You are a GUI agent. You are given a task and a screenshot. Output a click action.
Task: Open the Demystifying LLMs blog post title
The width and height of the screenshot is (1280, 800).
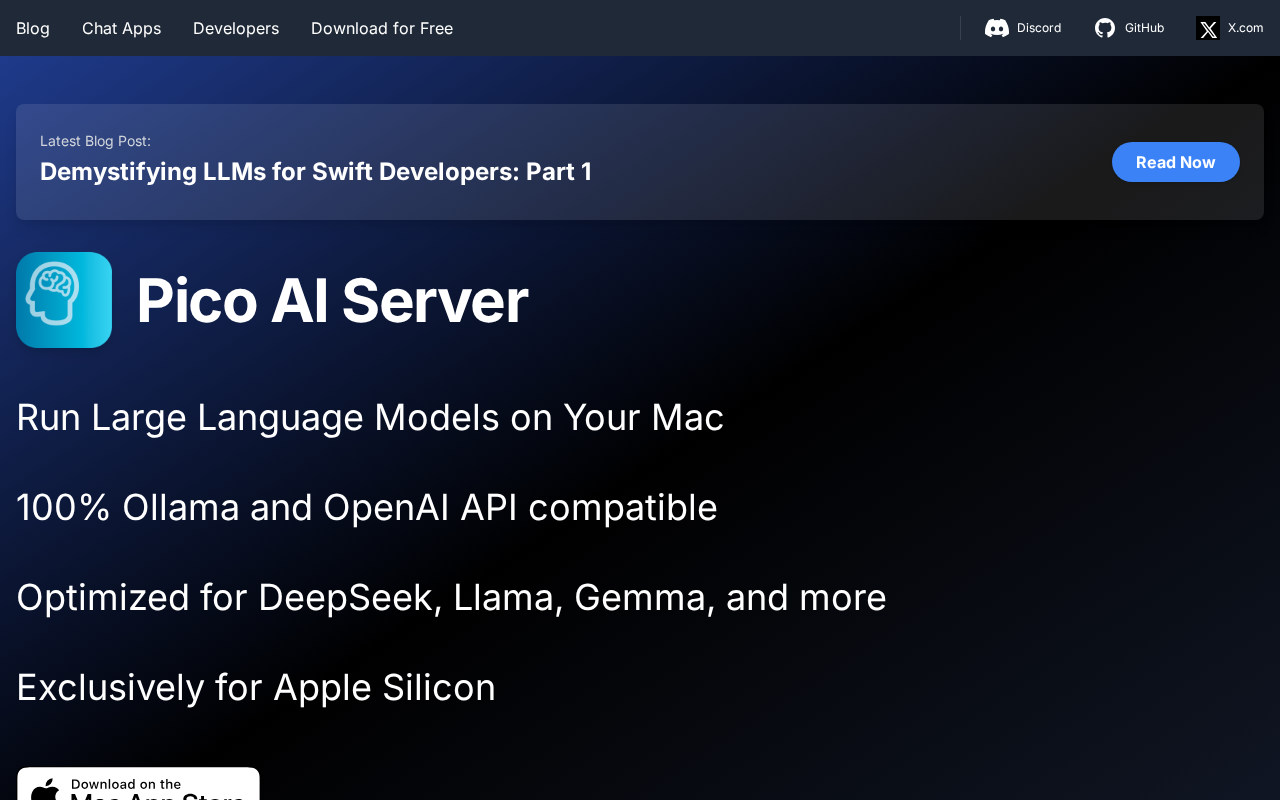pos(316,172)
